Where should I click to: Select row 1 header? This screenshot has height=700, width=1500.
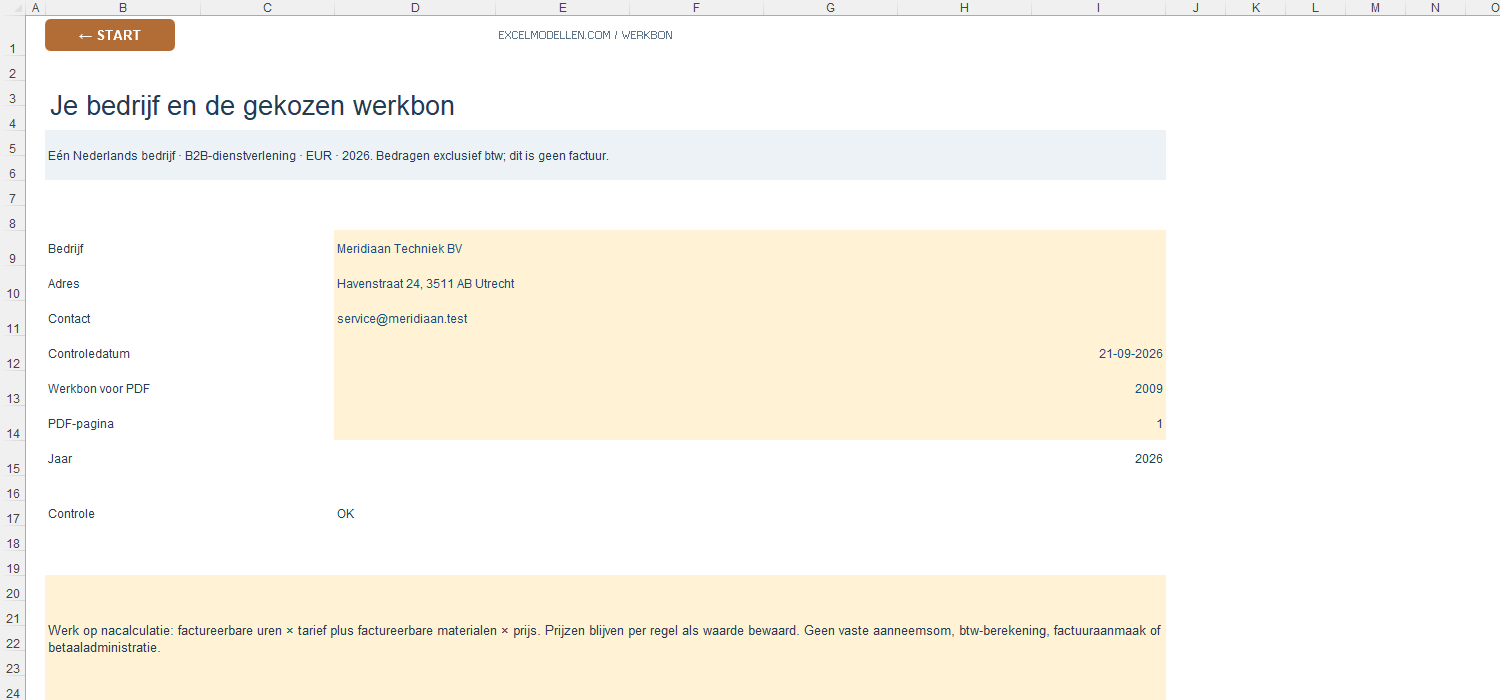click(x=12, y=36)
